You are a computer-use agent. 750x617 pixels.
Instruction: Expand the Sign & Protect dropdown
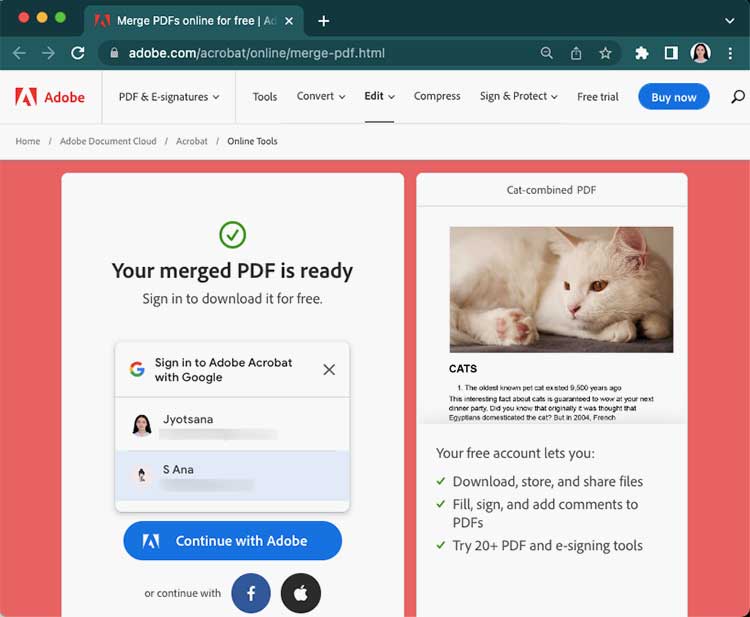click(518, 96)
